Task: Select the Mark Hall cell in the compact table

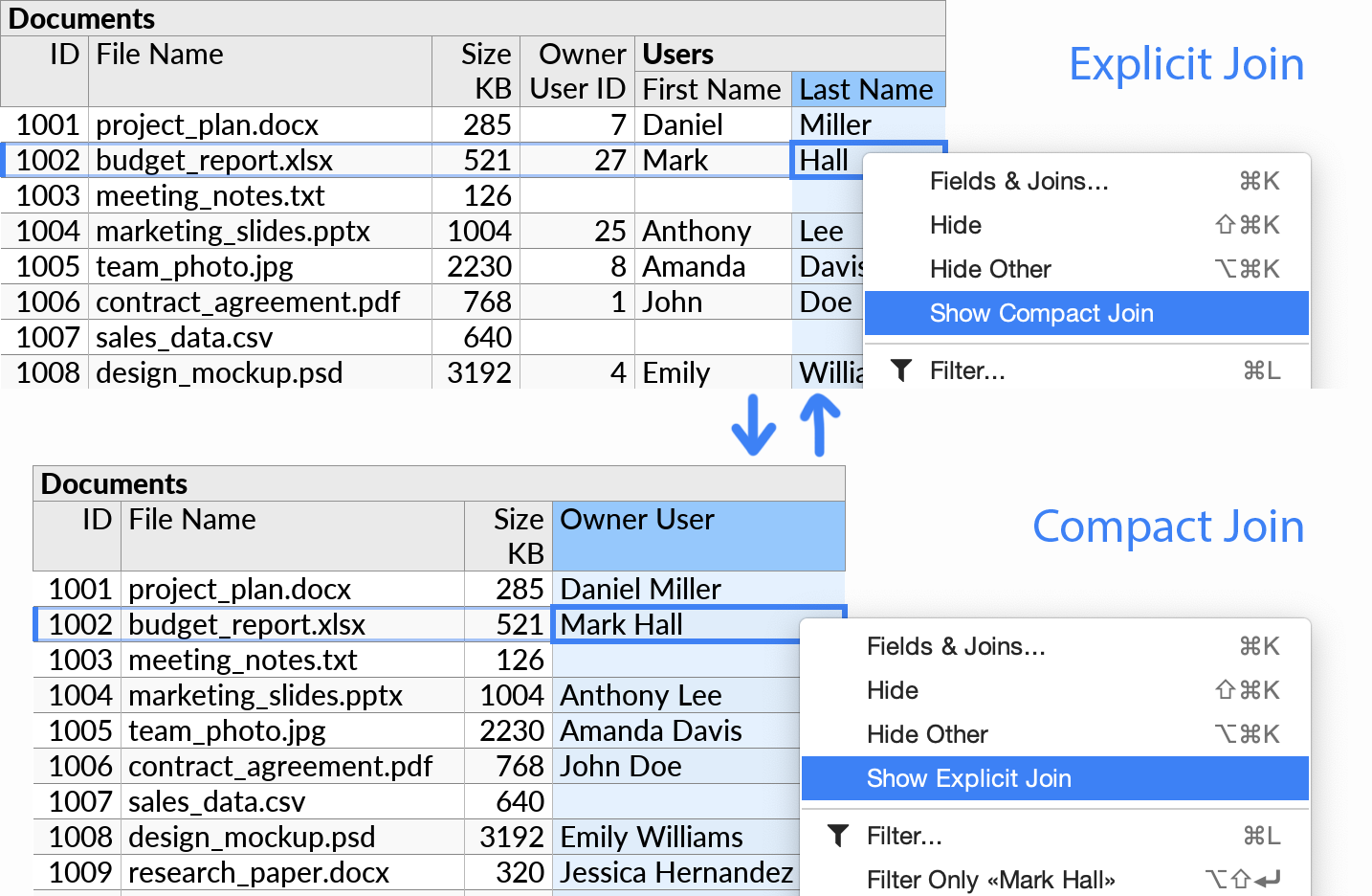Action: pos(622,624)
